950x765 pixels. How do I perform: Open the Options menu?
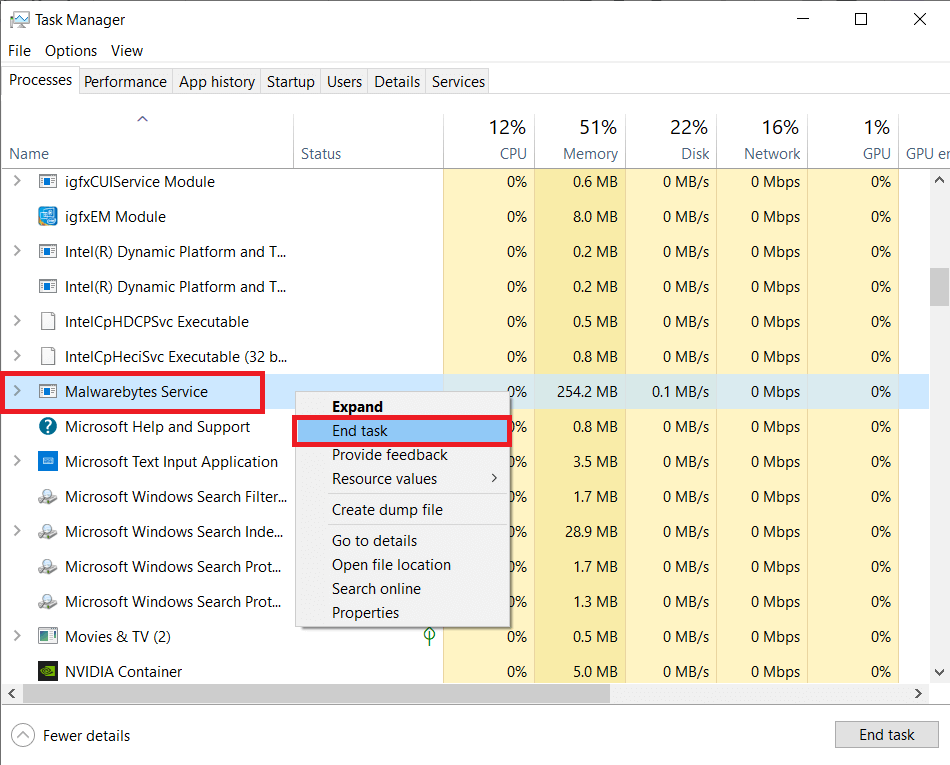71,51
